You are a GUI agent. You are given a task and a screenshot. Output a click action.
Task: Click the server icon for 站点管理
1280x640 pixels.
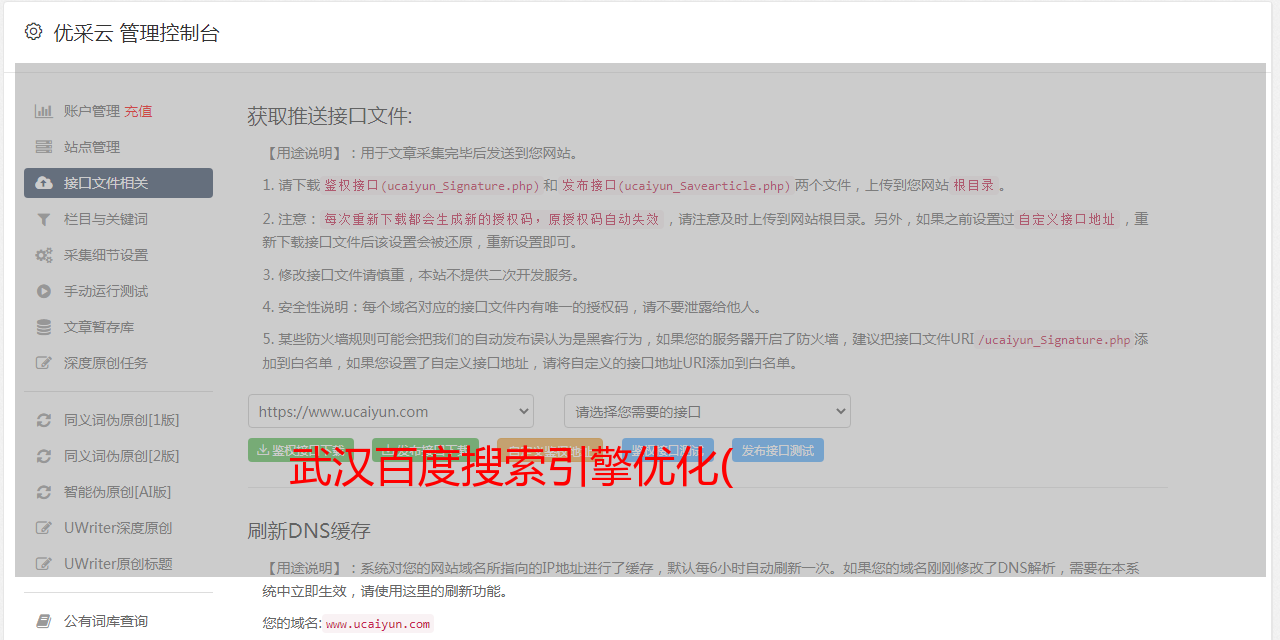coord(43,147)
